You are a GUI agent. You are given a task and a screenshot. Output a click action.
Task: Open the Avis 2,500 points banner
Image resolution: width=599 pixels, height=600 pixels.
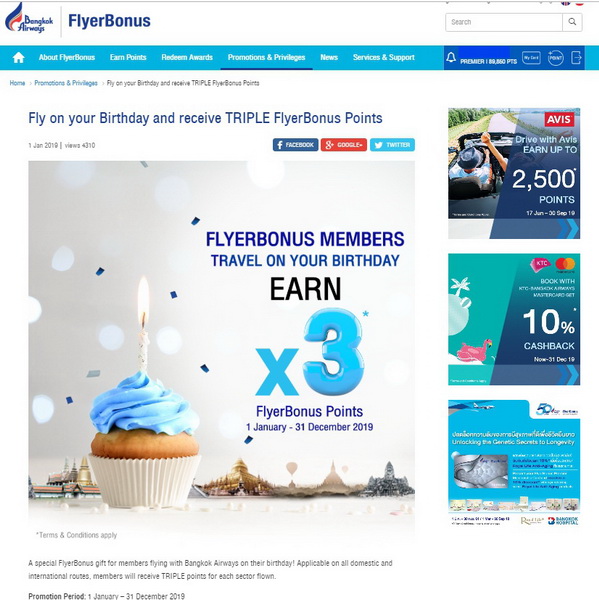514,173
